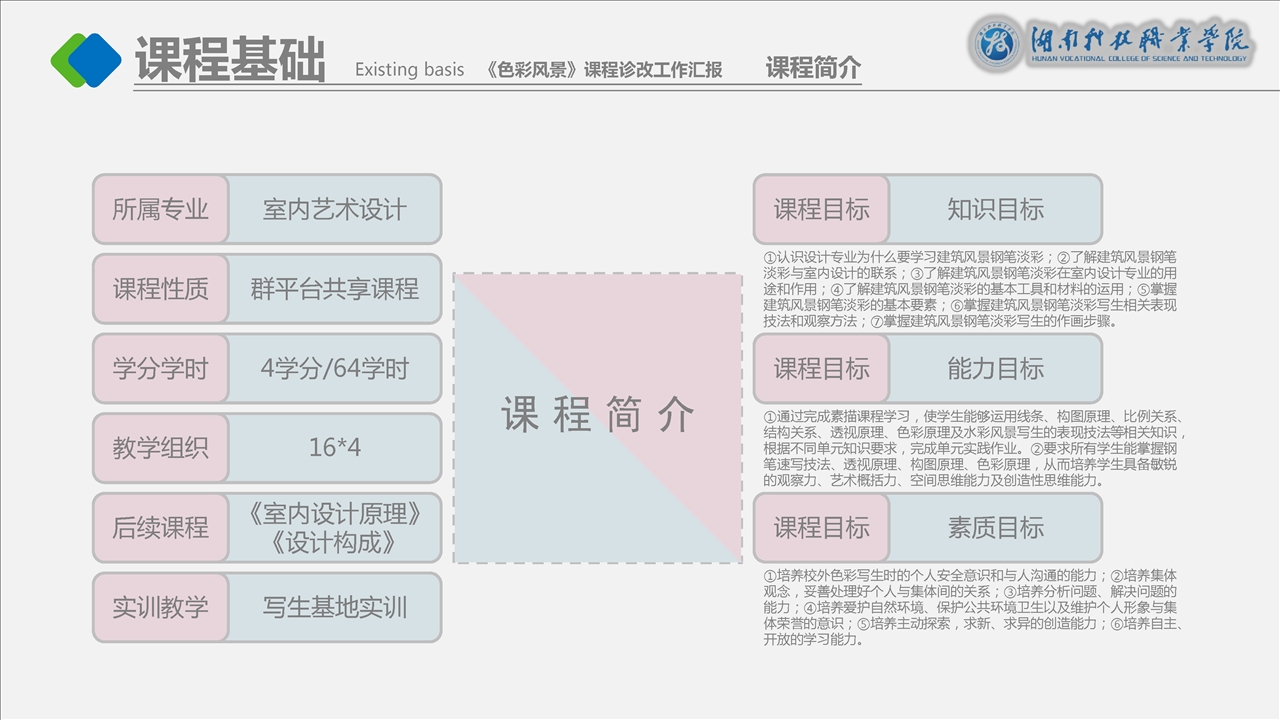Image resolution: width=1280 pixels, height=720 pixels.
Task: Open the 能力目标 section box
Action: [995, 368]
